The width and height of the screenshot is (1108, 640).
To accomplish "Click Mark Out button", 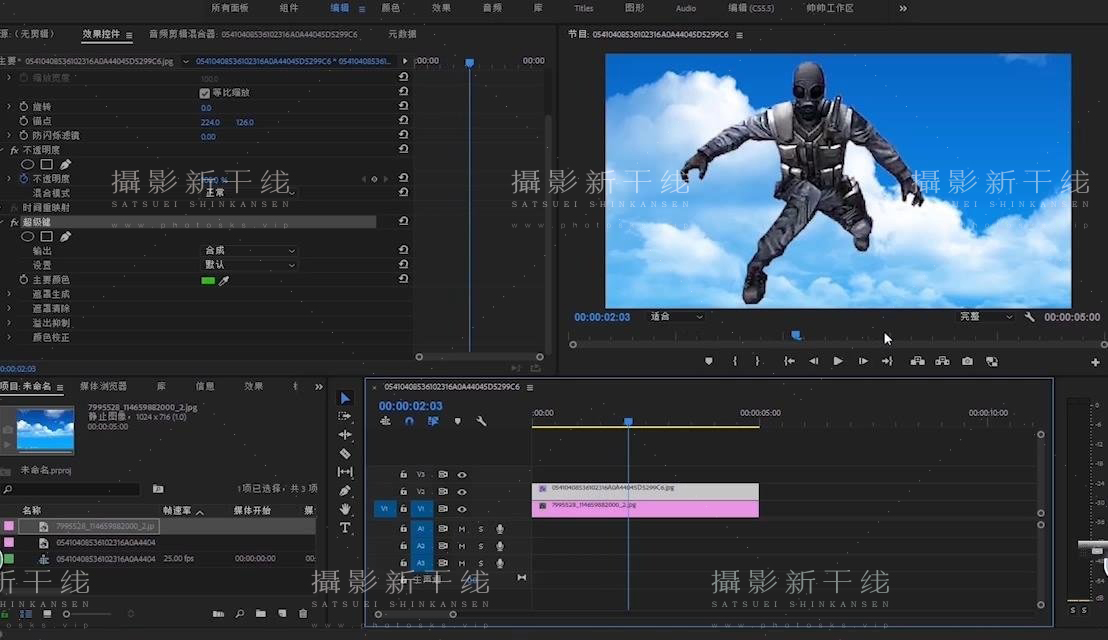I will pos(758,361).
